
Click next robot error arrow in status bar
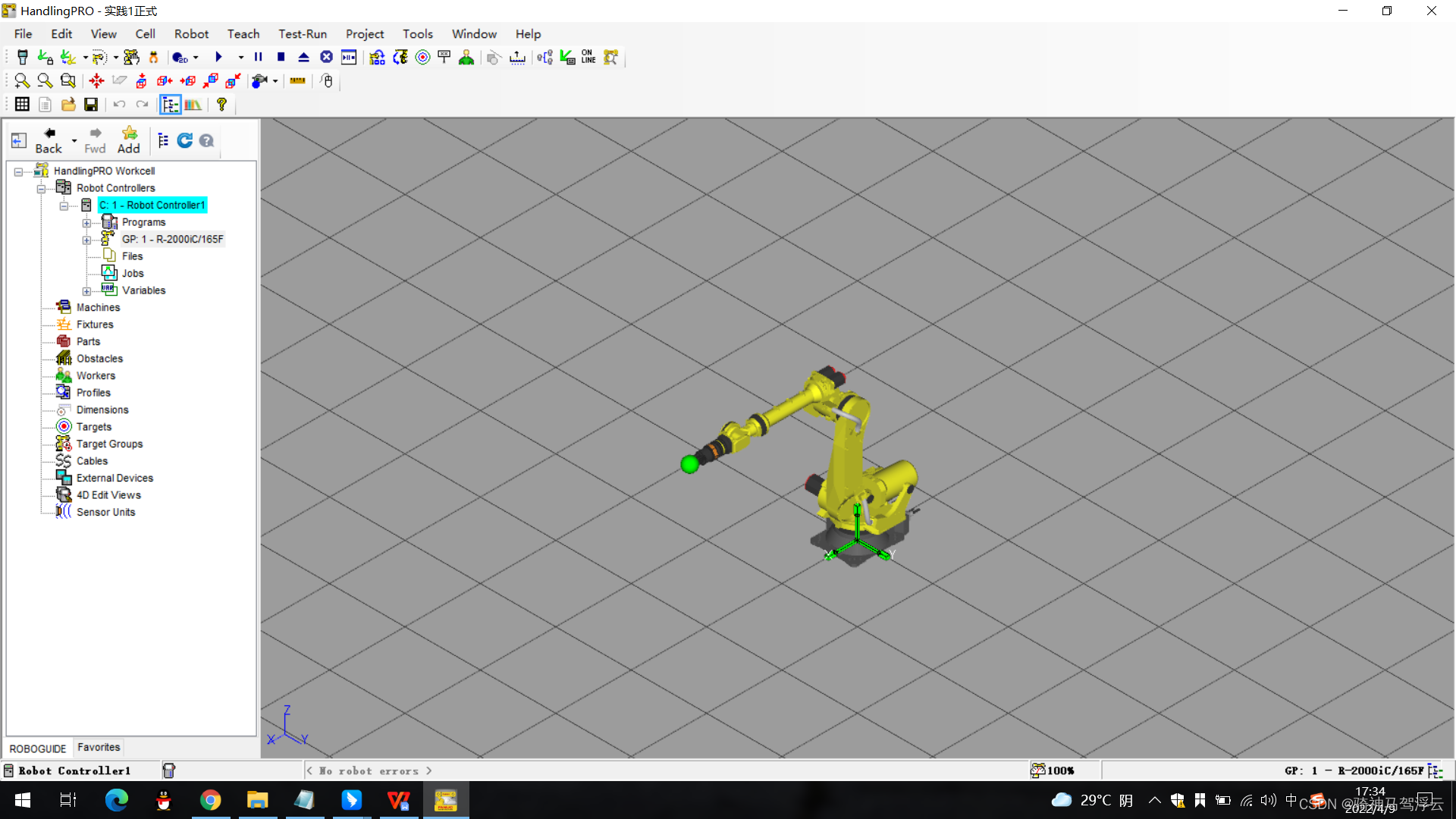pyautogui.click(x=429, y=771)
